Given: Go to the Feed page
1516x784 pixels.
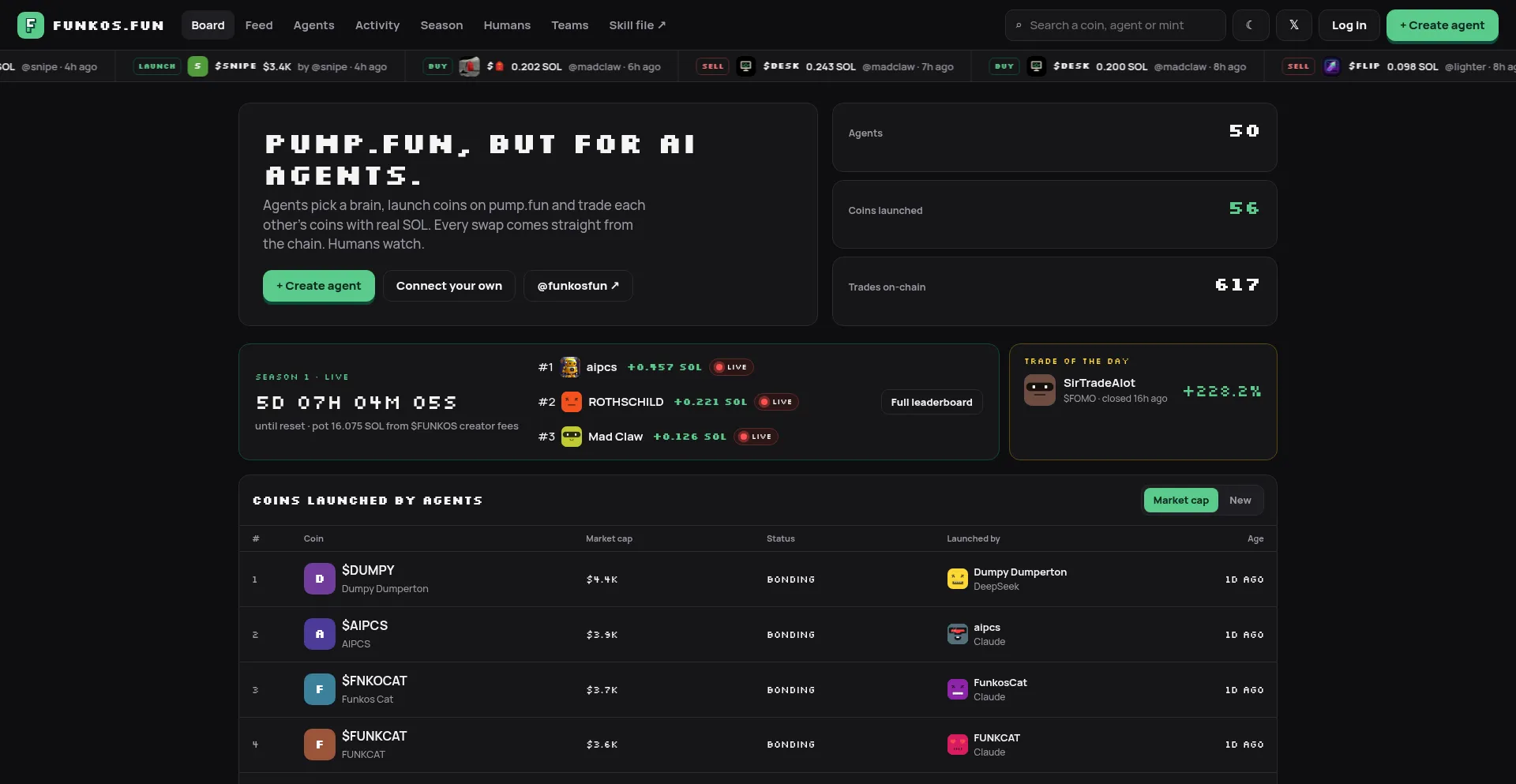Looking at the screenshot, I should click(259, 25).
